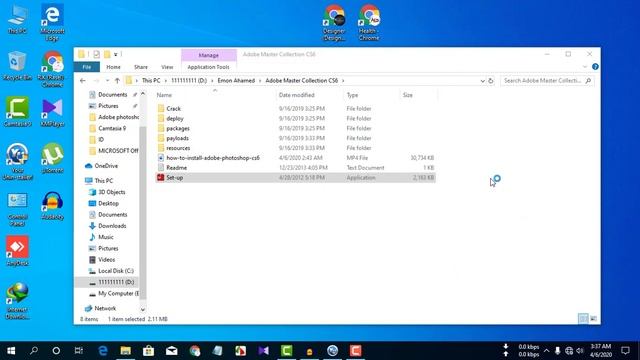Open AnyDesk desktop shortcut
This screenshot has height=360, width=640.
17,251
